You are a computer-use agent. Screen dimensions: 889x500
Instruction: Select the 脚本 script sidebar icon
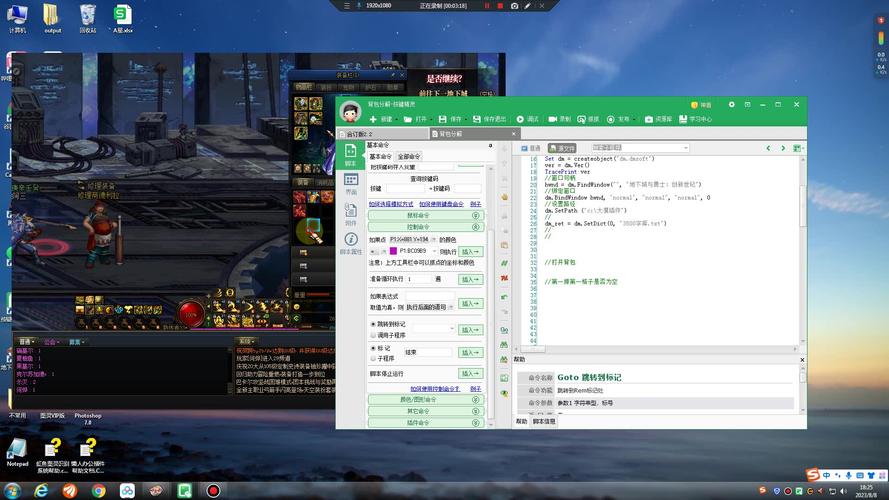350,155
